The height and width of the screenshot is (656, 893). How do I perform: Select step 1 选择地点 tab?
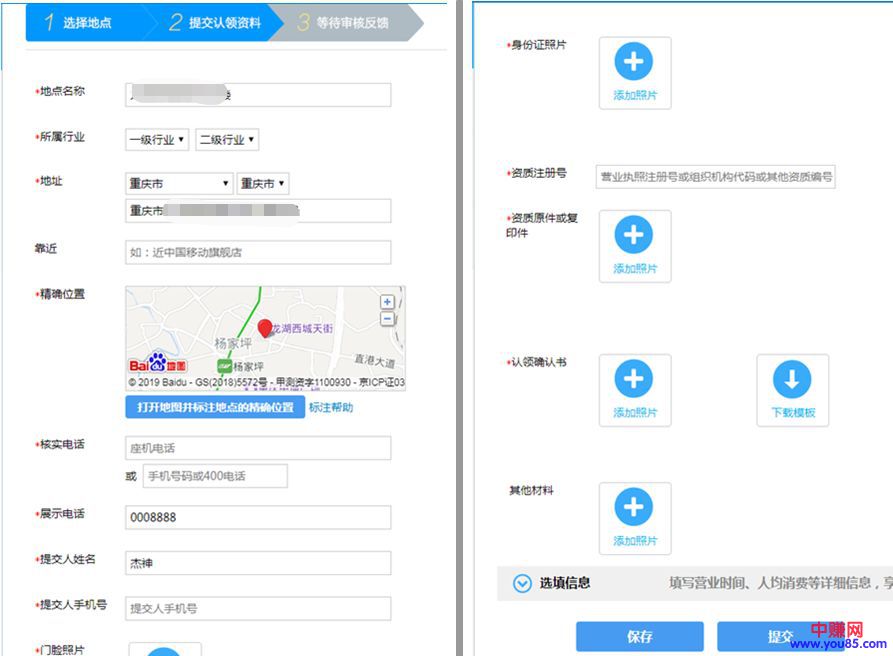[x=86, y=22]
